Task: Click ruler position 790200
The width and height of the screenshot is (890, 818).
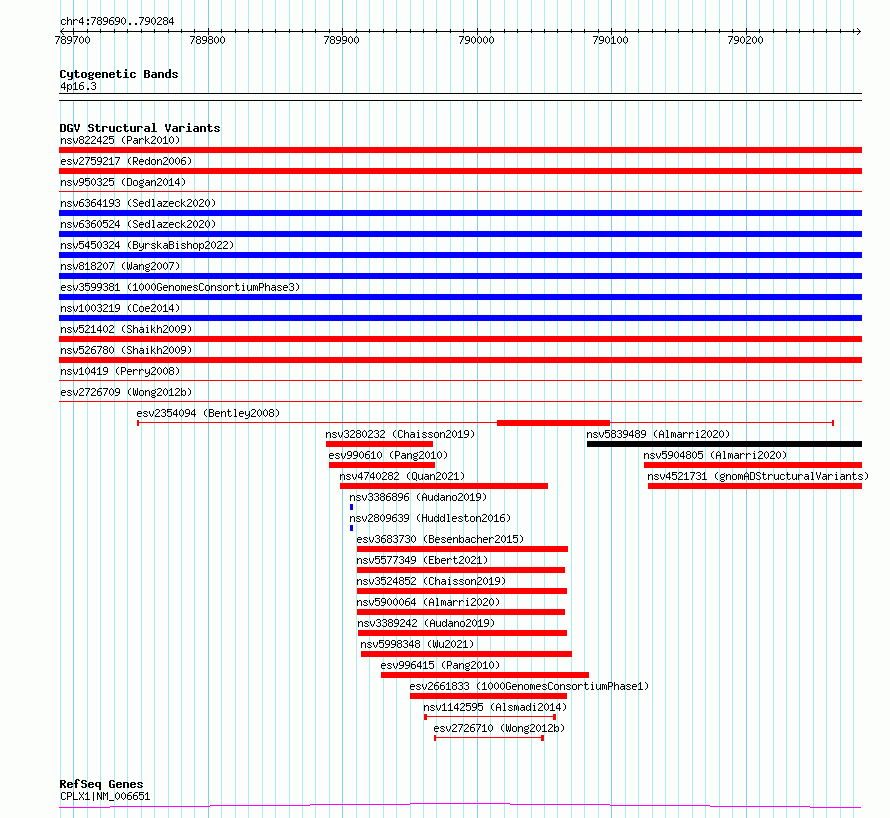Action: [745, 40]
